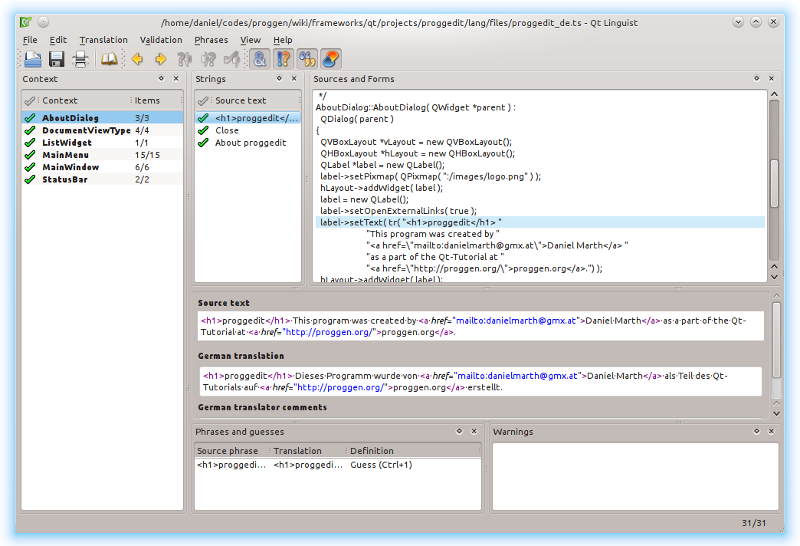Go to previous item with the left arrow
The height and width of the screenshot is (546, 800).
(137, 59)
